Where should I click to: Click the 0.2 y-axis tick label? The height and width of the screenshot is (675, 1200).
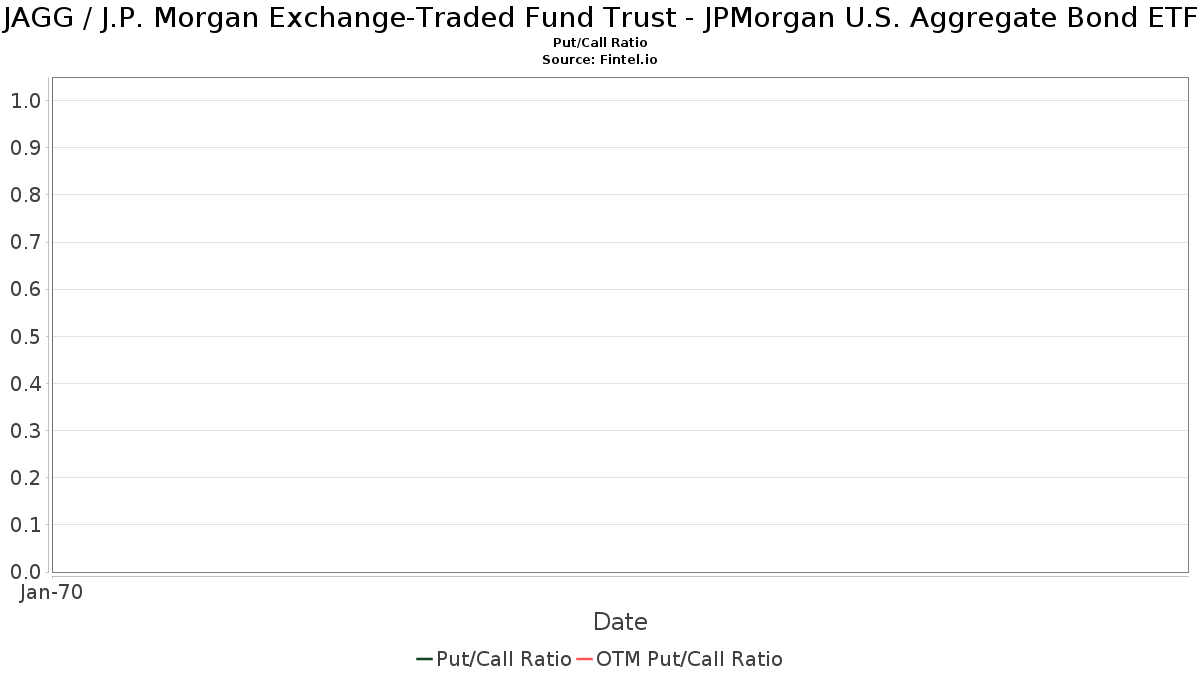(25, 478)
